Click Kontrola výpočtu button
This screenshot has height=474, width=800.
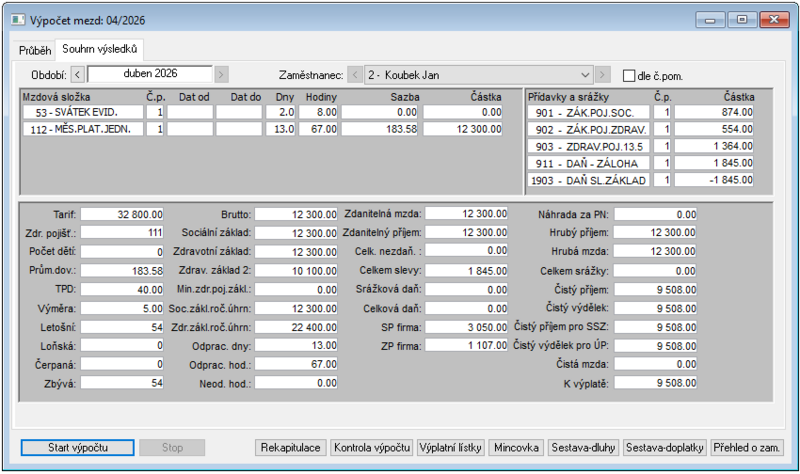click(x=372, y=447)
